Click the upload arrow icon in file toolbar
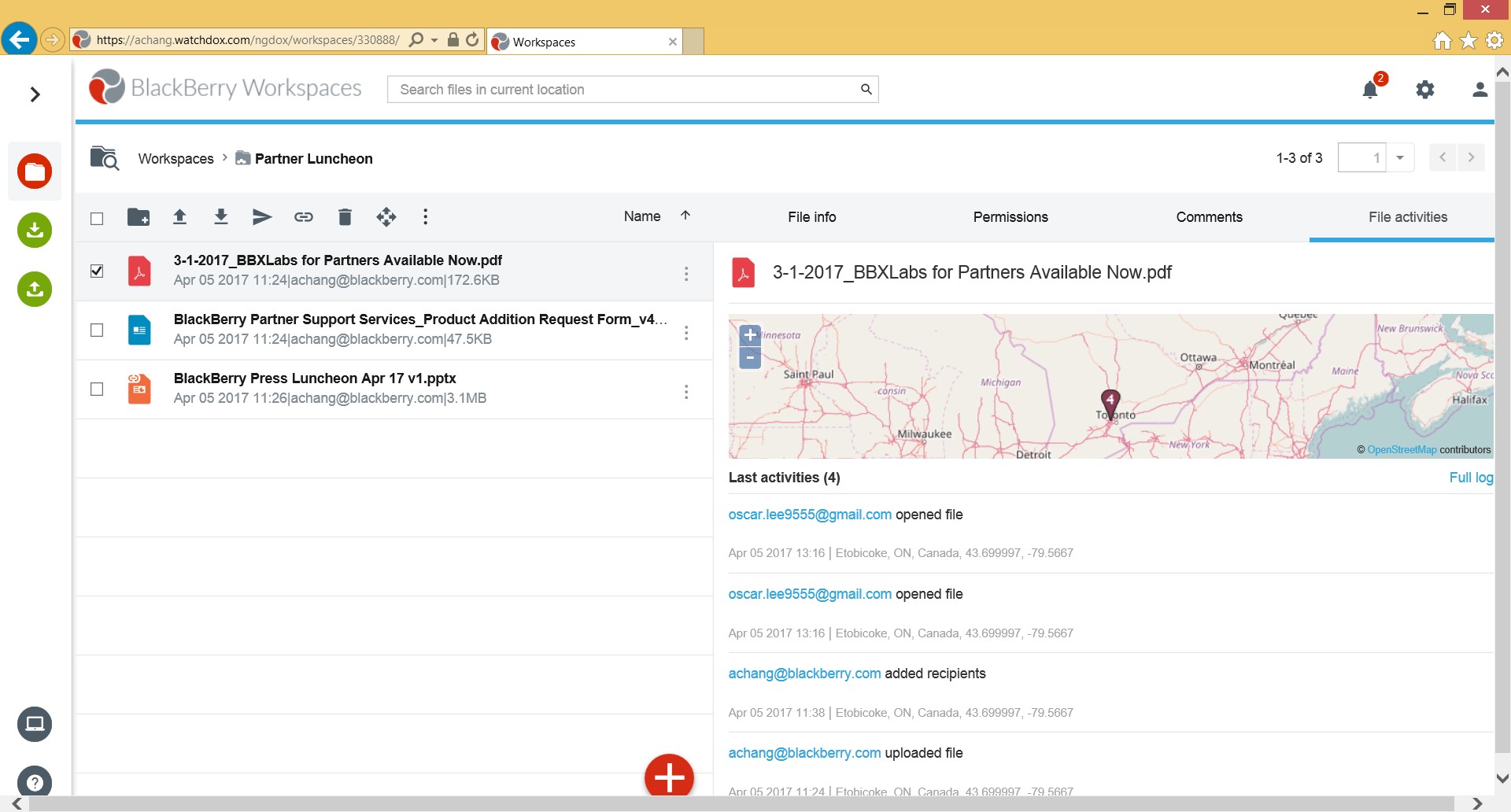This screenshot has height=812, width=1511. tap(179, 217)
